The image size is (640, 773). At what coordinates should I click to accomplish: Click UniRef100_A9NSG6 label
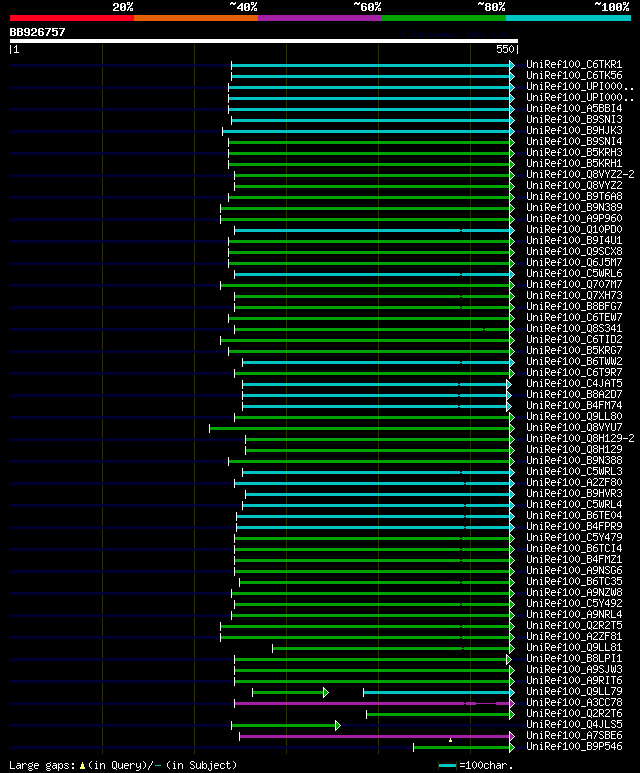[574, 571]
